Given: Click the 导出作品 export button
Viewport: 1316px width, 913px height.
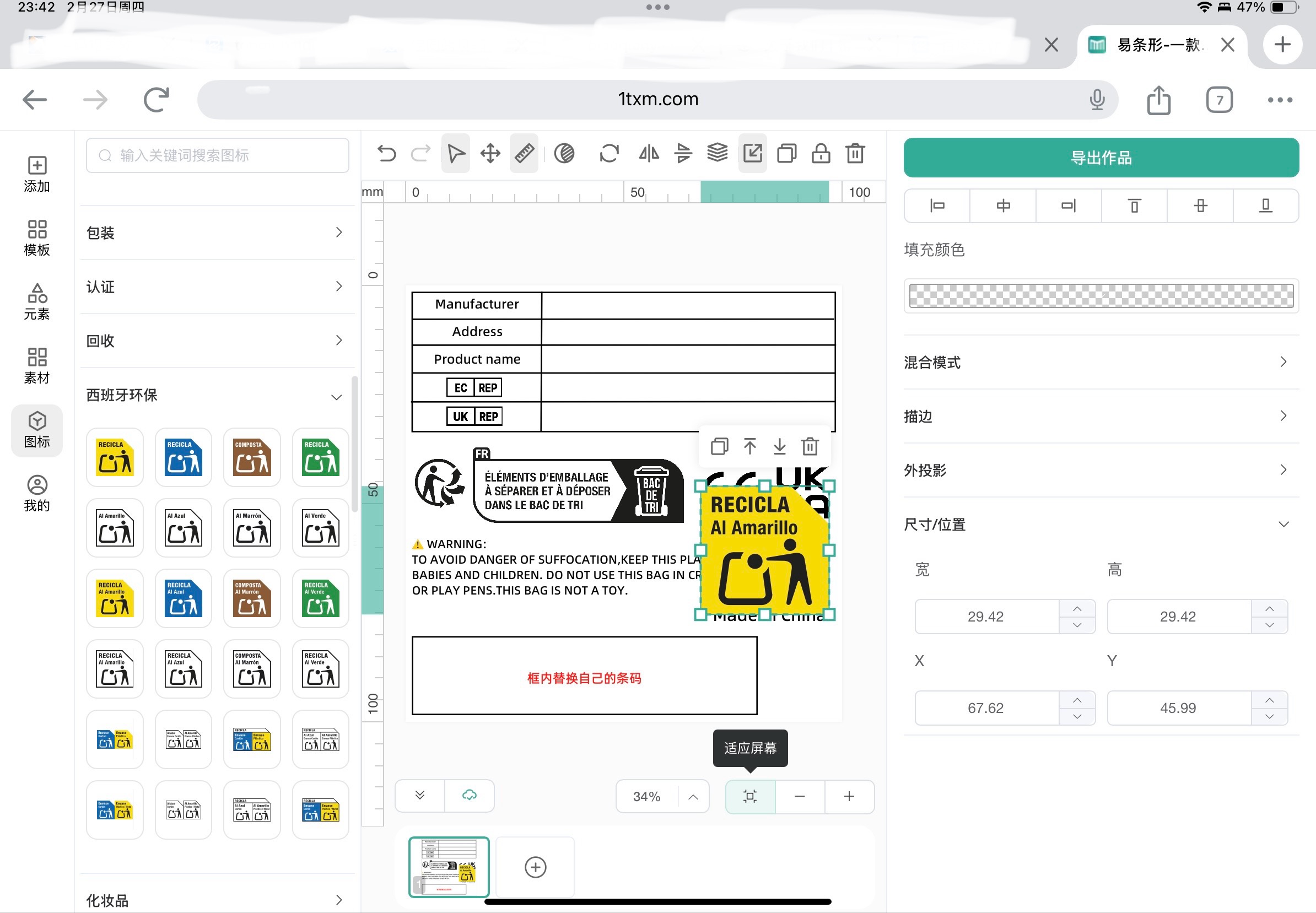Looking at the screenshot, I should point(1101,158).
